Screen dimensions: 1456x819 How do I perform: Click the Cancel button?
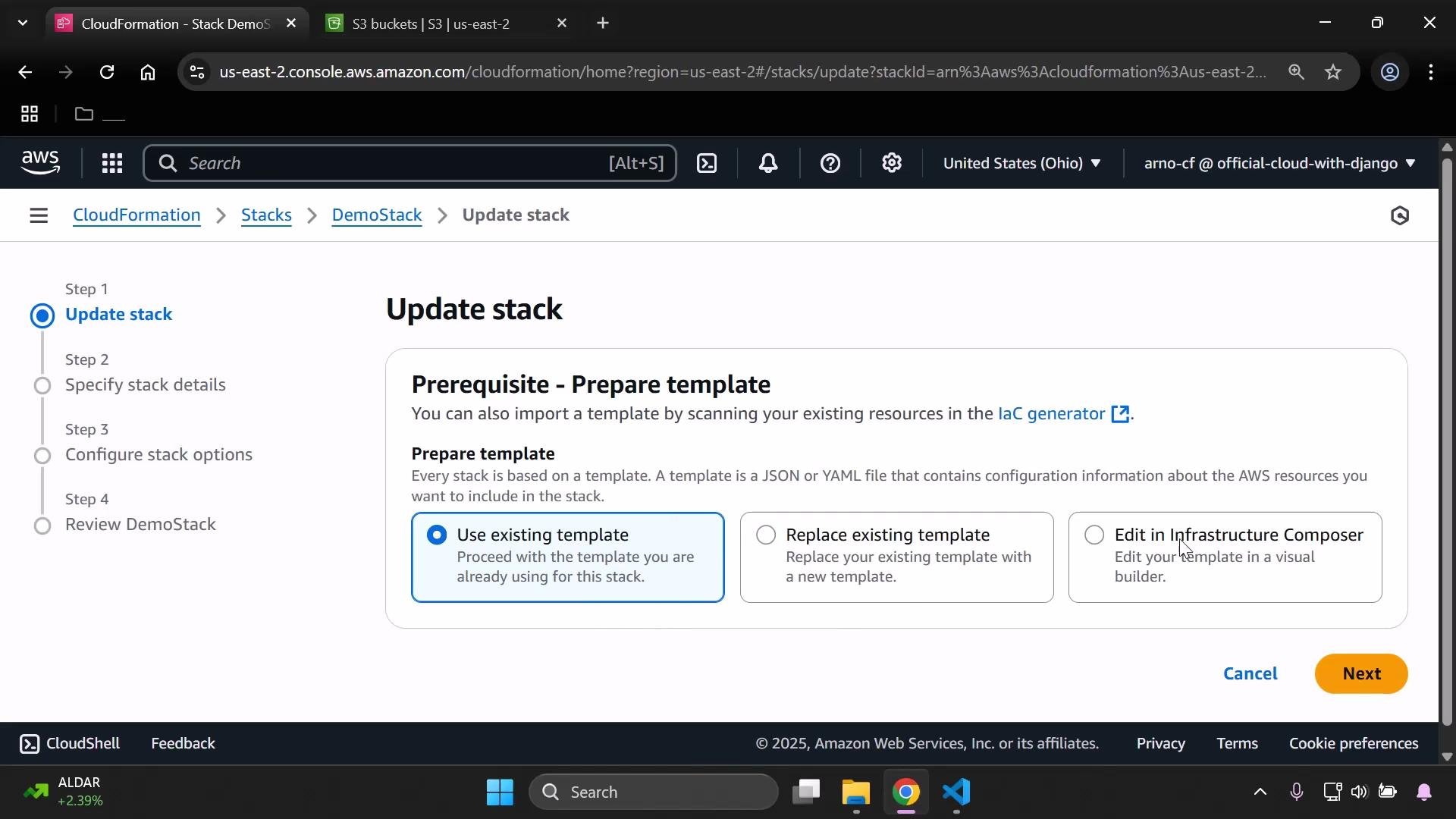tap(1250, 674)
